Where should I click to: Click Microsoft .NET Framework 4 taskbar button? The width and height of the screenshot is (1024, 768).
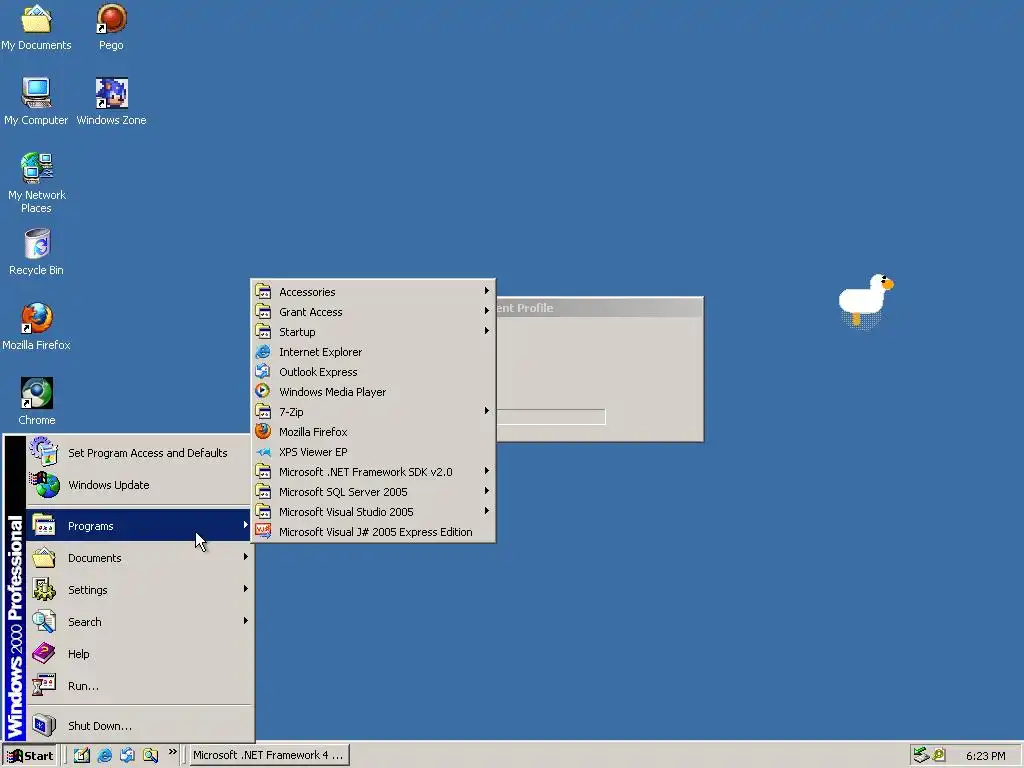tap(269, 756)
